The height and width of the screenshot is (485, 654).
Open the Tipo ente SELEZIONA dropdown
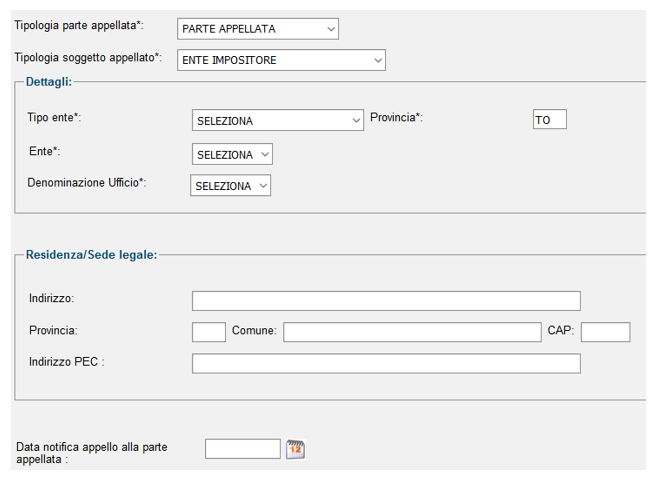pyautogui.click(x=278, y=120)
